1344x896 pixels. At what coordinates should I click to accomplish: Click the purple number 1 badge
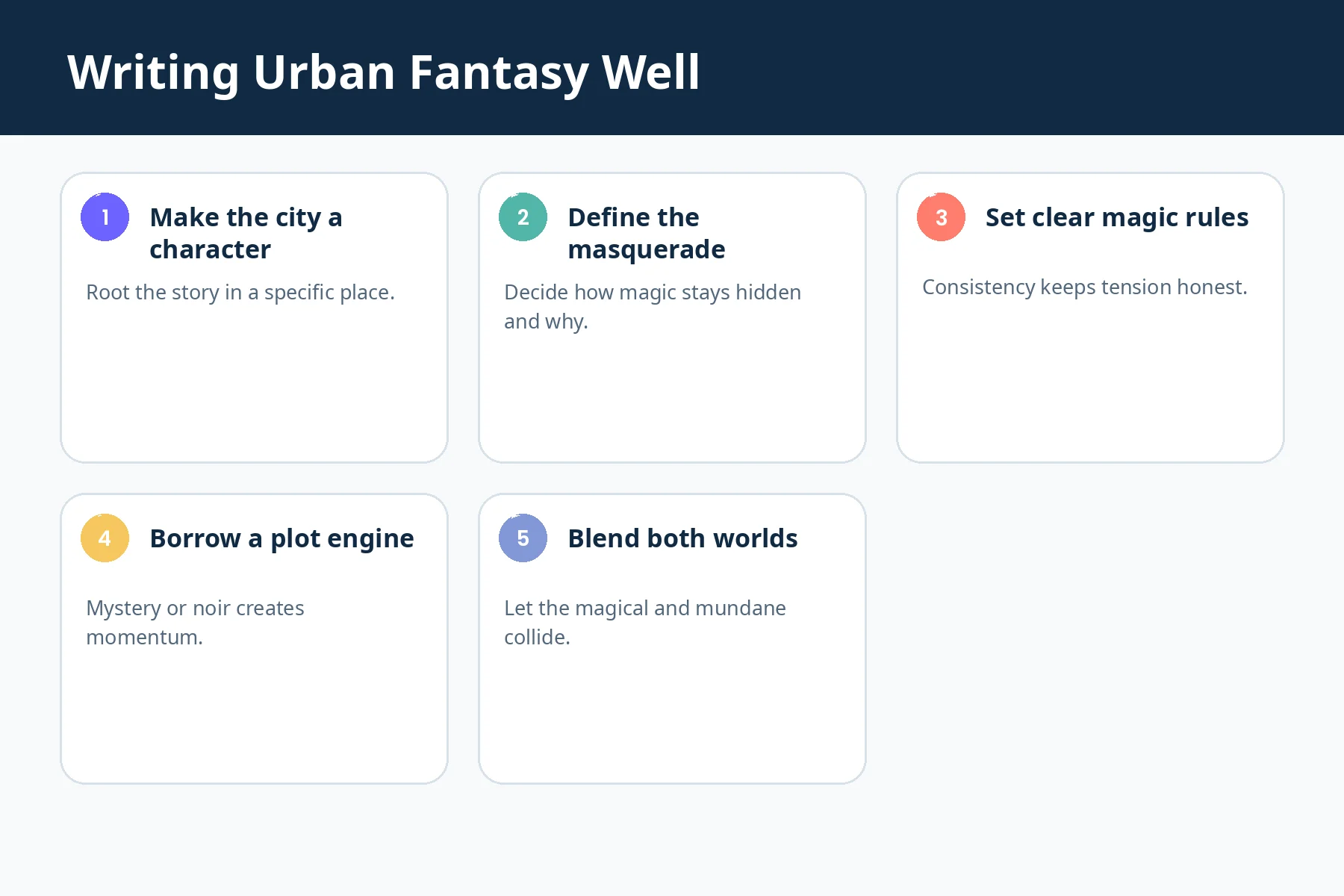click(105, 217)
